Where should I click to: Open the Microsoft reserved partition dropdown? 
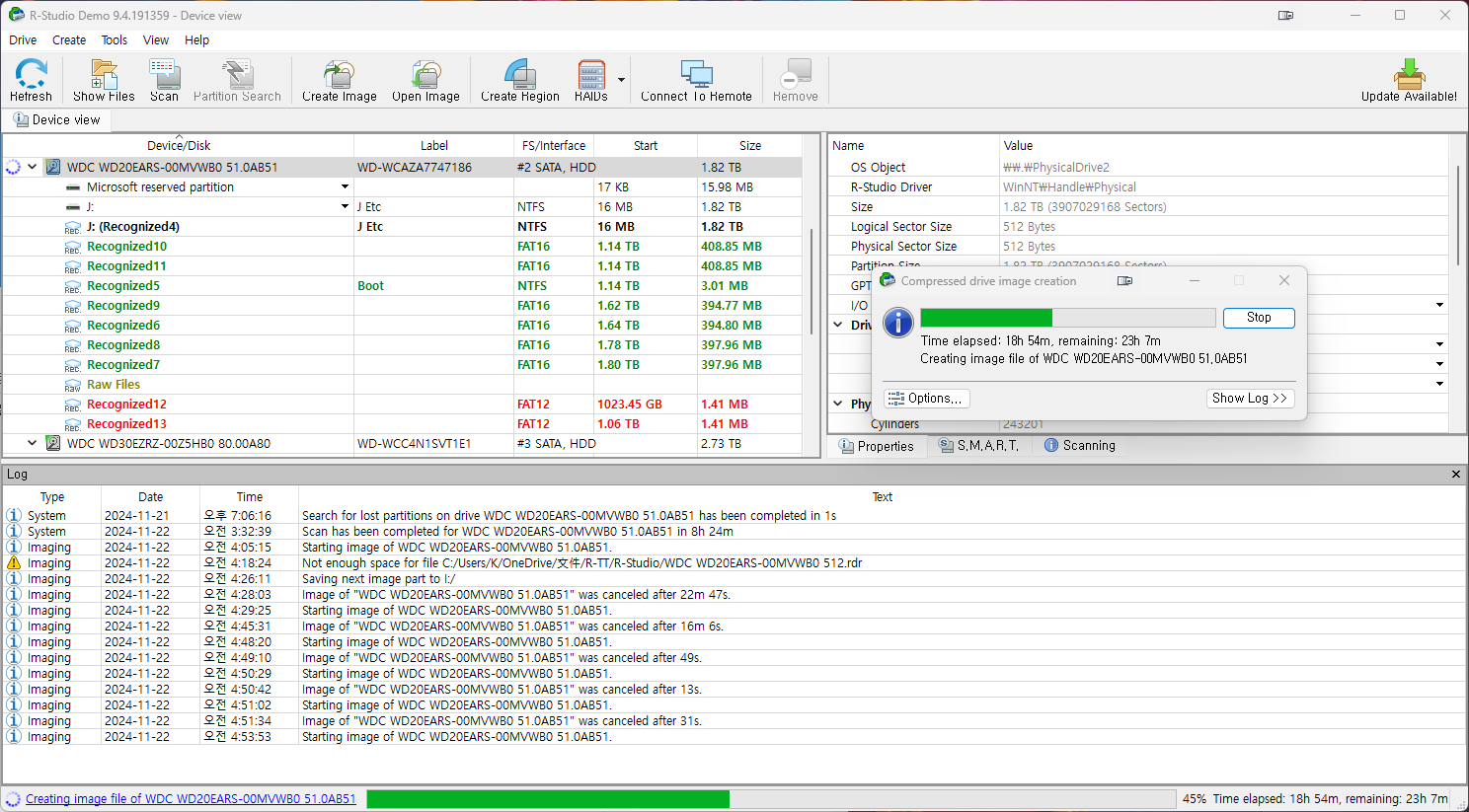(345, 186)
